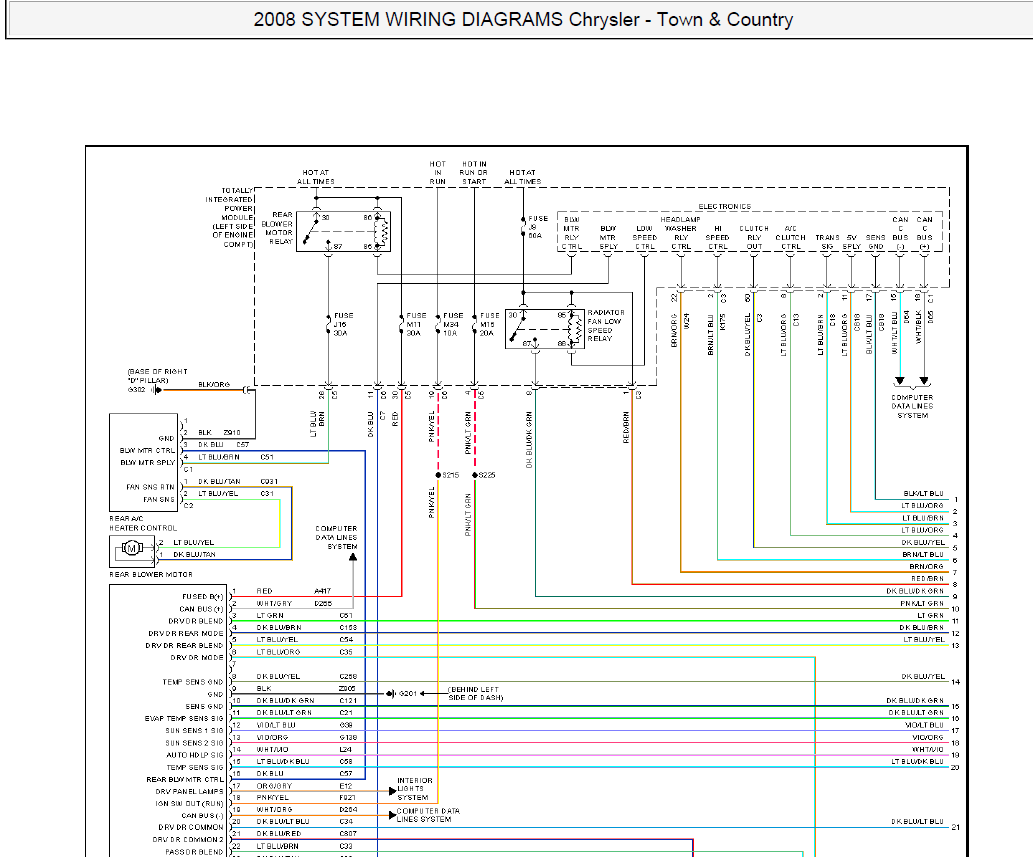Click the Rear Blower Motor Relay symbol
1033x857 pixels.
tap(343, 231)
